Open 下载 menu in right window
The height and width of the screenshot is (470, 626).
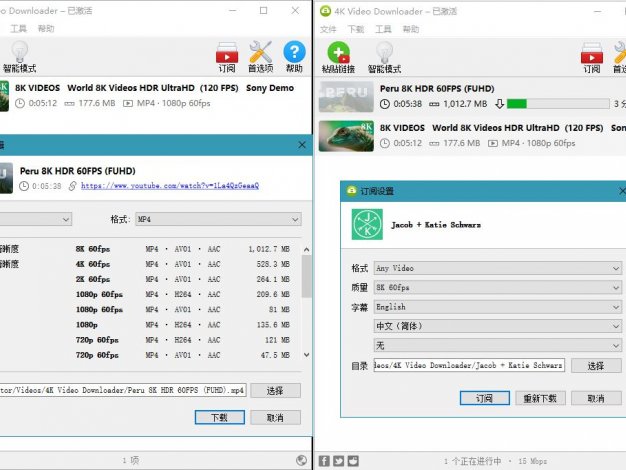(356, 29)
